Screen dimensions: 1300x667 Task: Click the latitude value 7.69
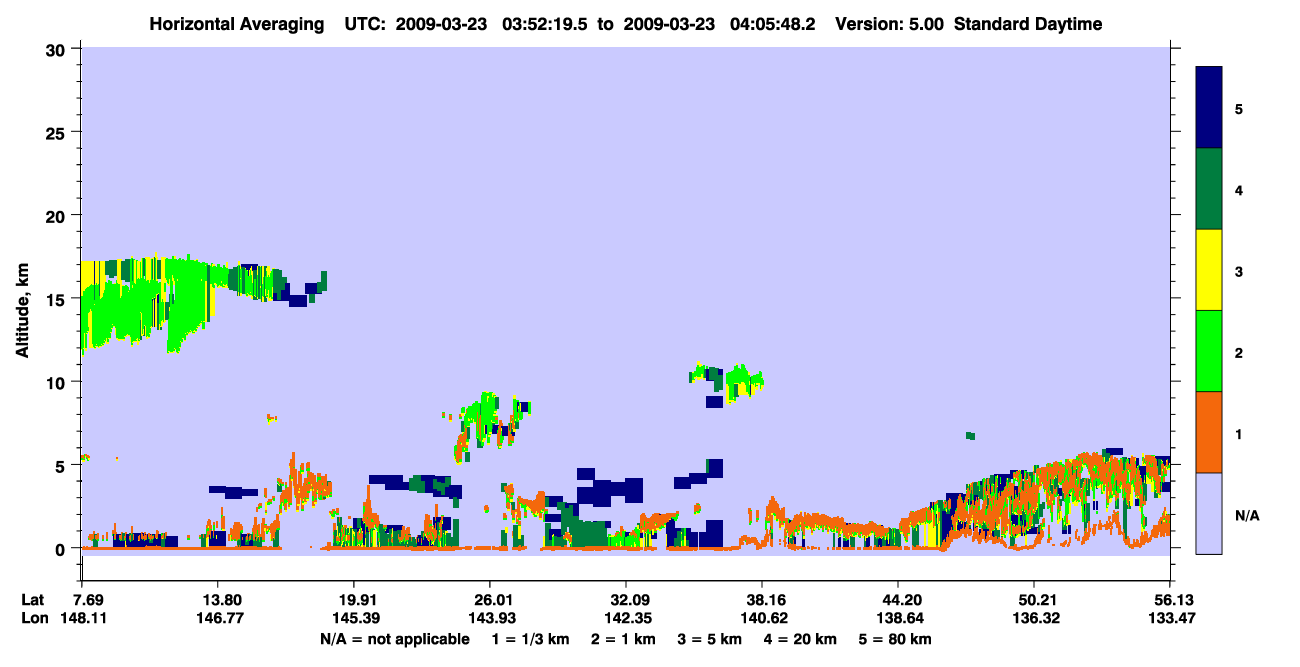90,600
